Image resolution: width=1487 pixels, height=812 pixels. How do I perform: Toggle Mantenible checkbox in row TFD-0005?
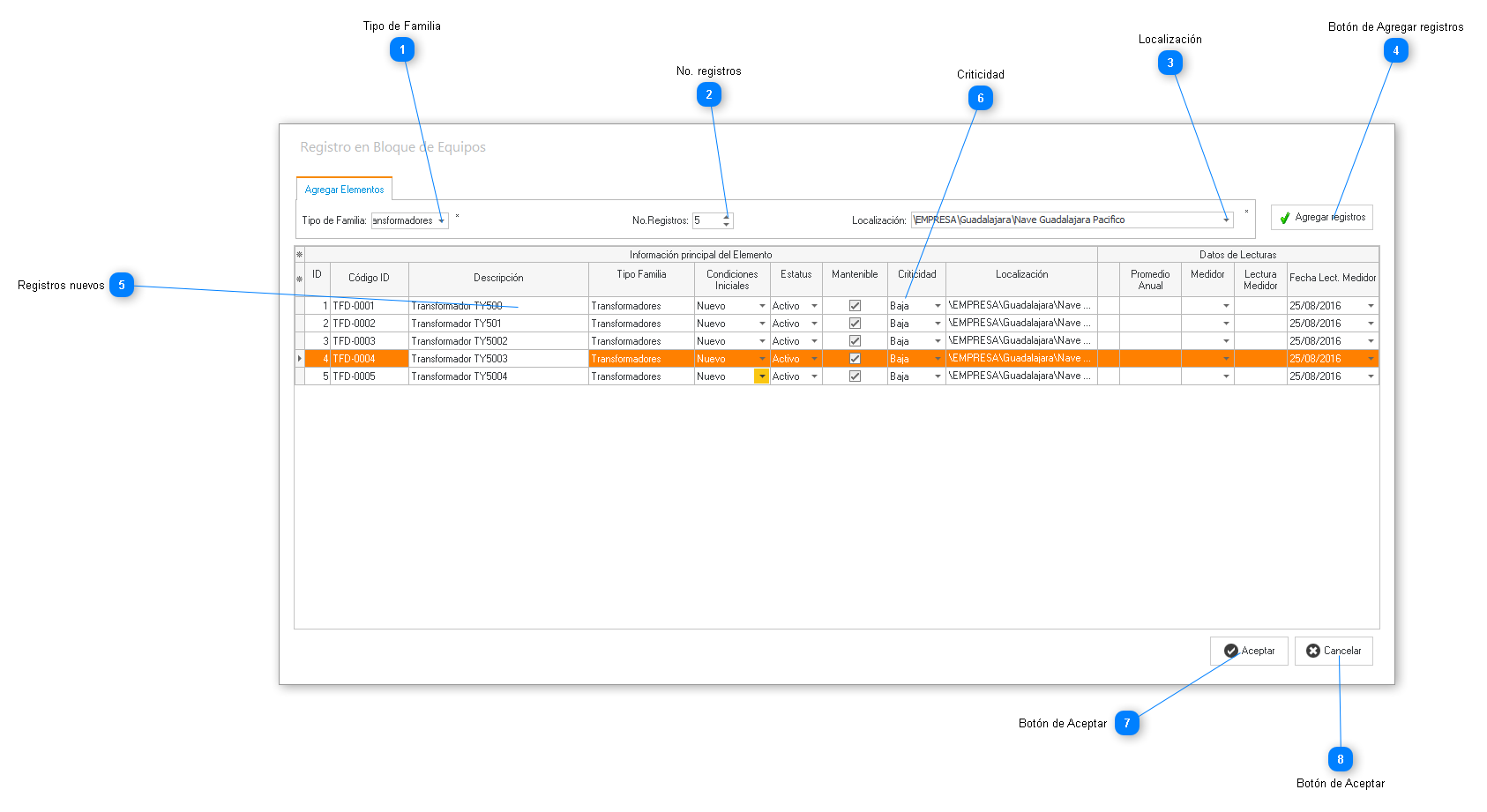[x=855, y=376]
